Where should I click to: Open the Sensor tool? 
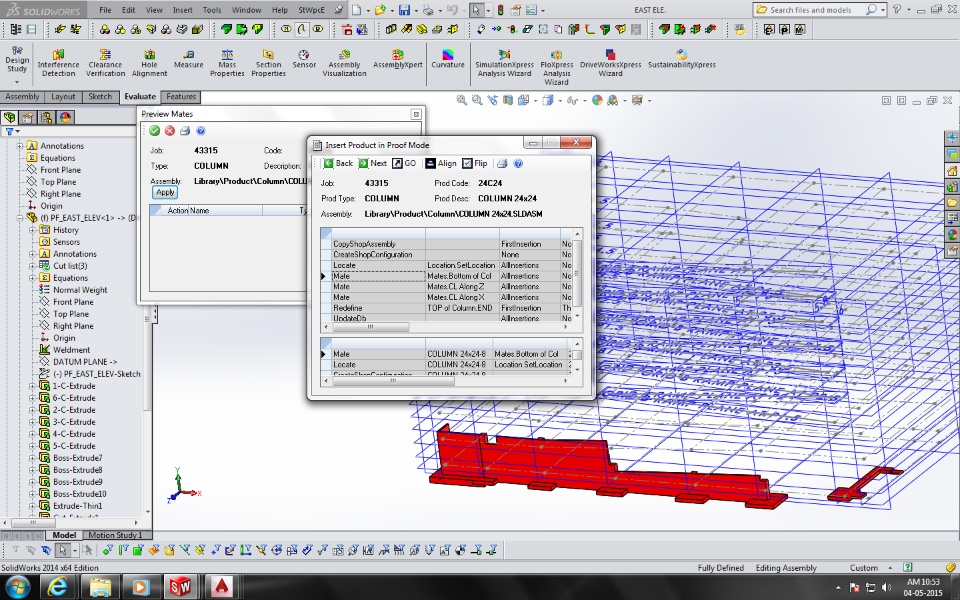(304, 59)
